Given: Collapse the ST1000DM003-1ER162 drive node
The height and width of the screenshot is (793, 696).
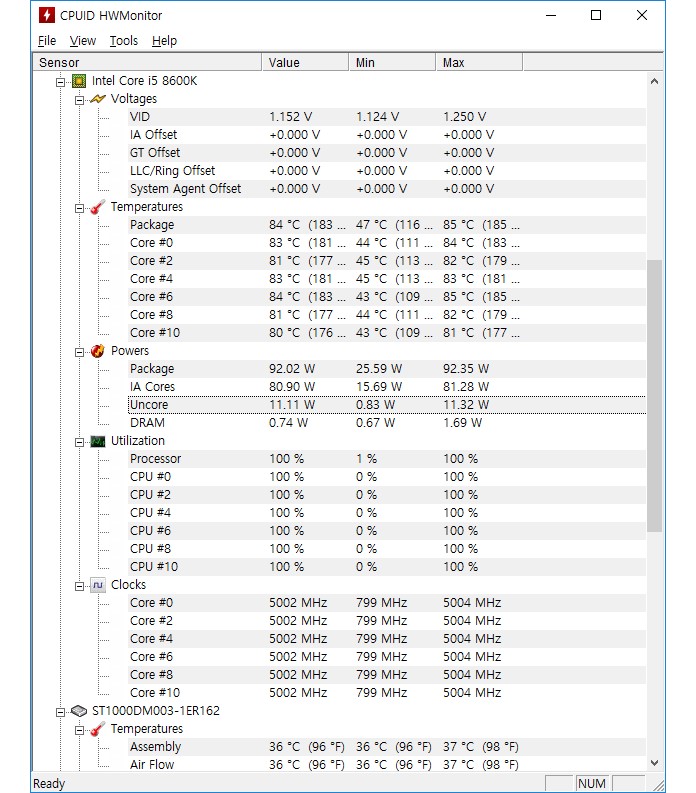Looking at the screenshot, I should [61, 713].
